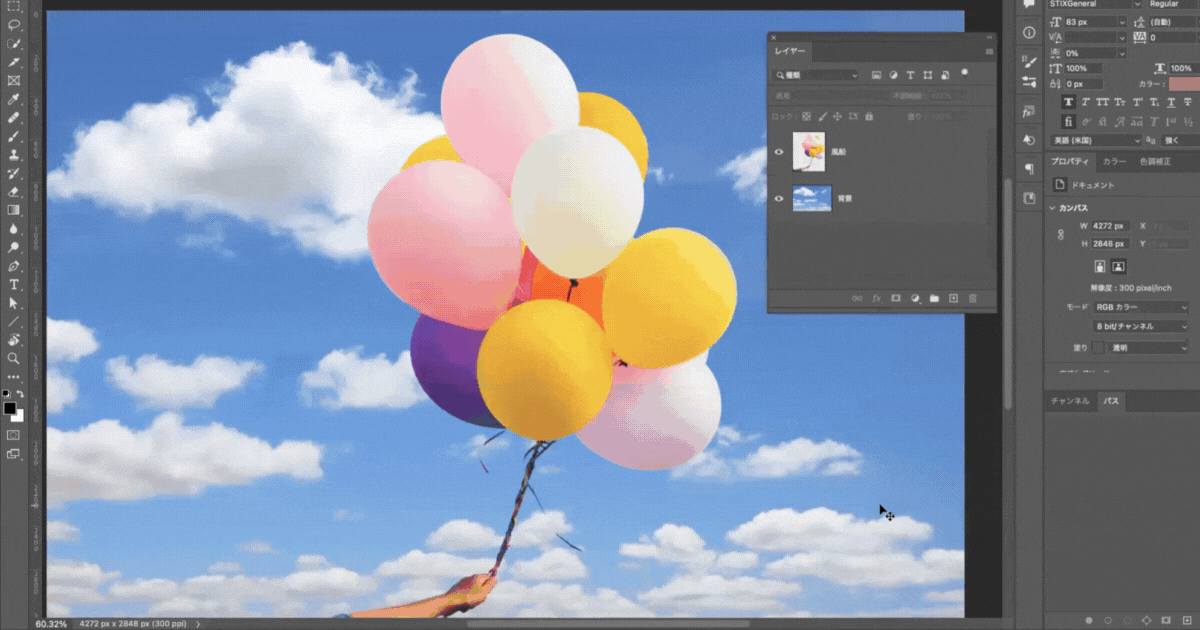
Task: Open the 8 bit/チャンネル dropdown
Action: (x=1141, y=327)
